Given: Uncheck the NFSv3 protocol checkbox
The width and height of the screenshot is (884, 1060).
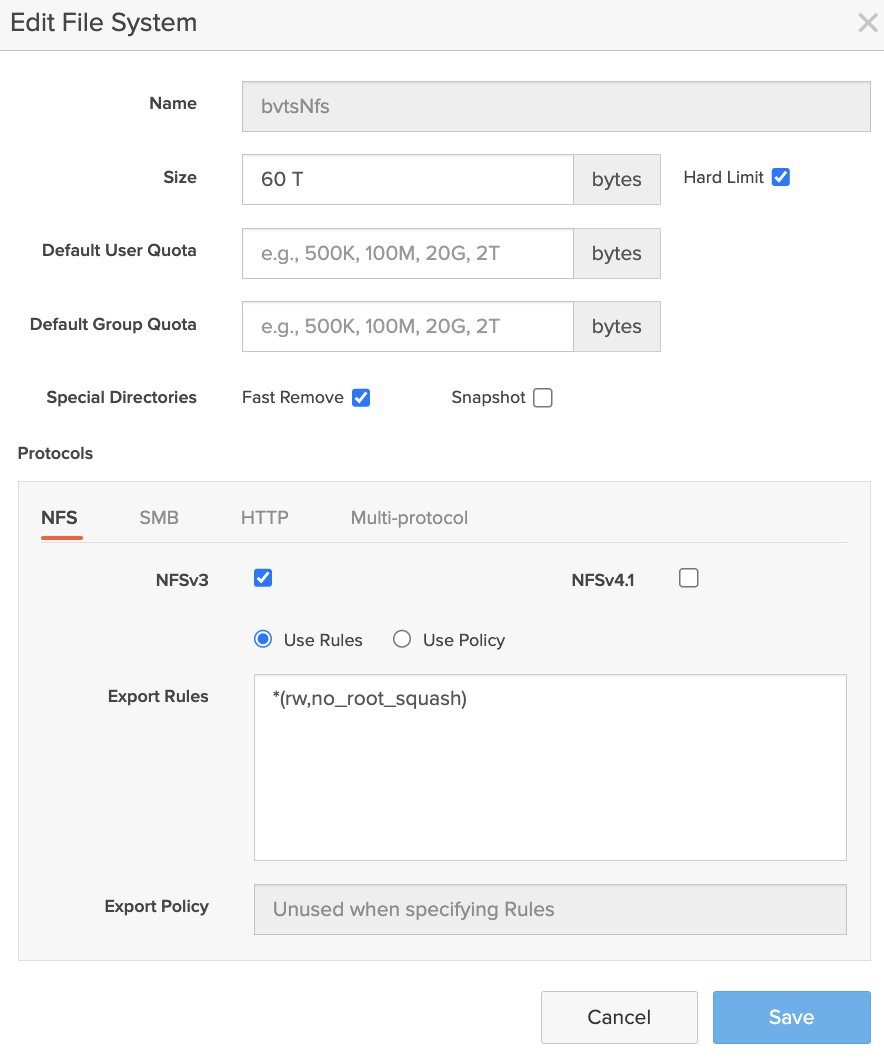Looking at the screenshot, I should tap(263, 578).
